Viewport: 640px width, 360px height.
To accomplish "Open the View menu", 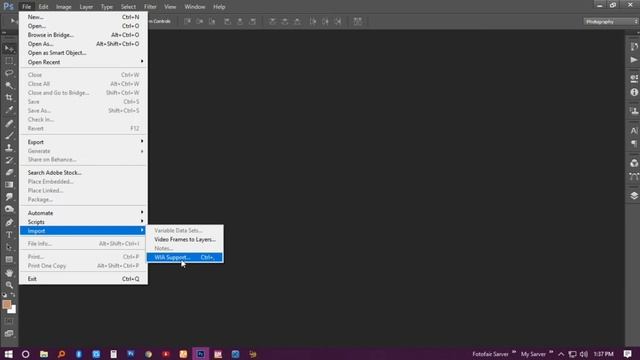I will (x=170, y=7).
